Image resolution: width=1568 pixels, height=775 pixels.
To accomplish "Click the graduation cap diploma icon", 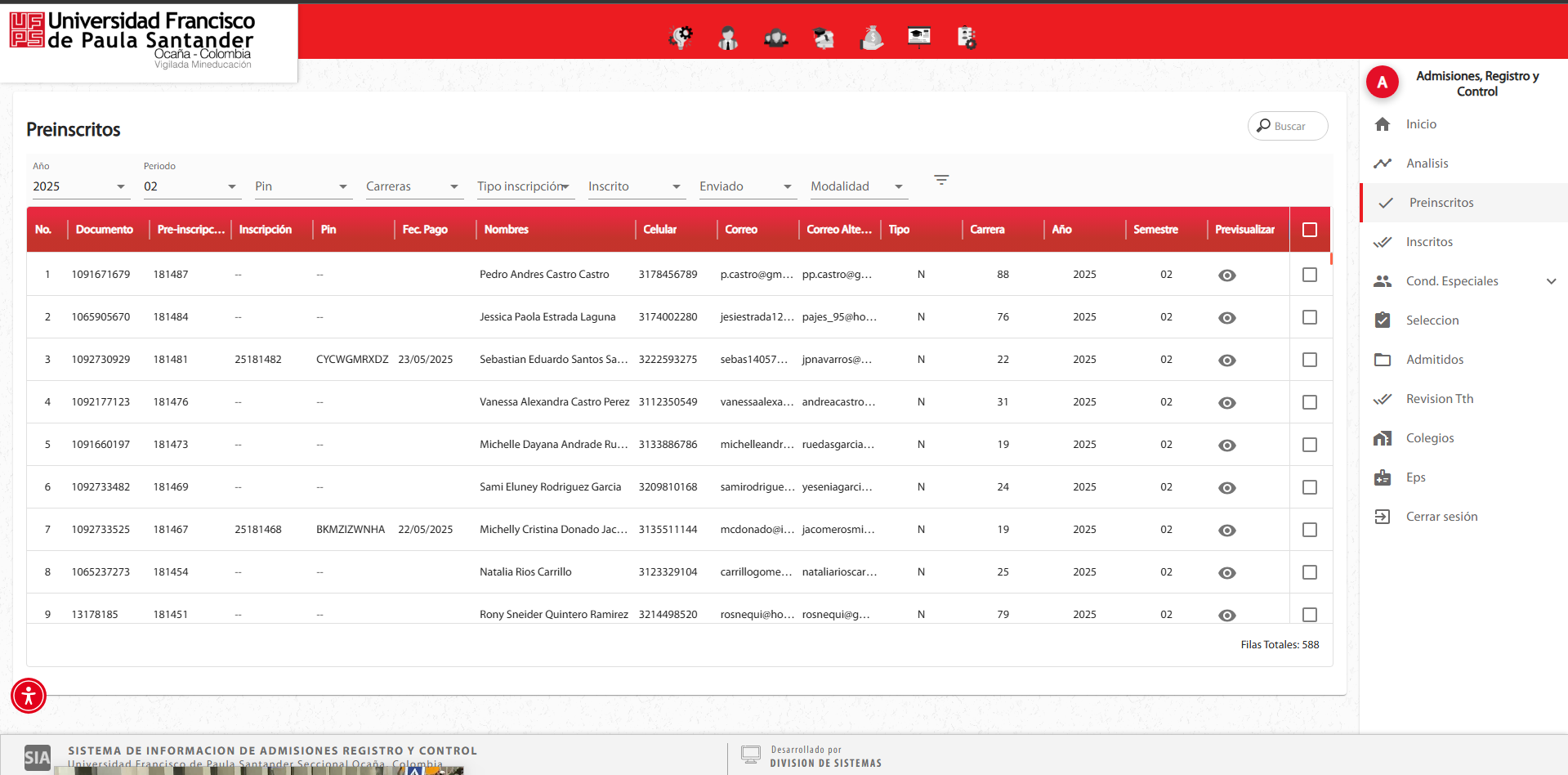I will tap(824, 38).
